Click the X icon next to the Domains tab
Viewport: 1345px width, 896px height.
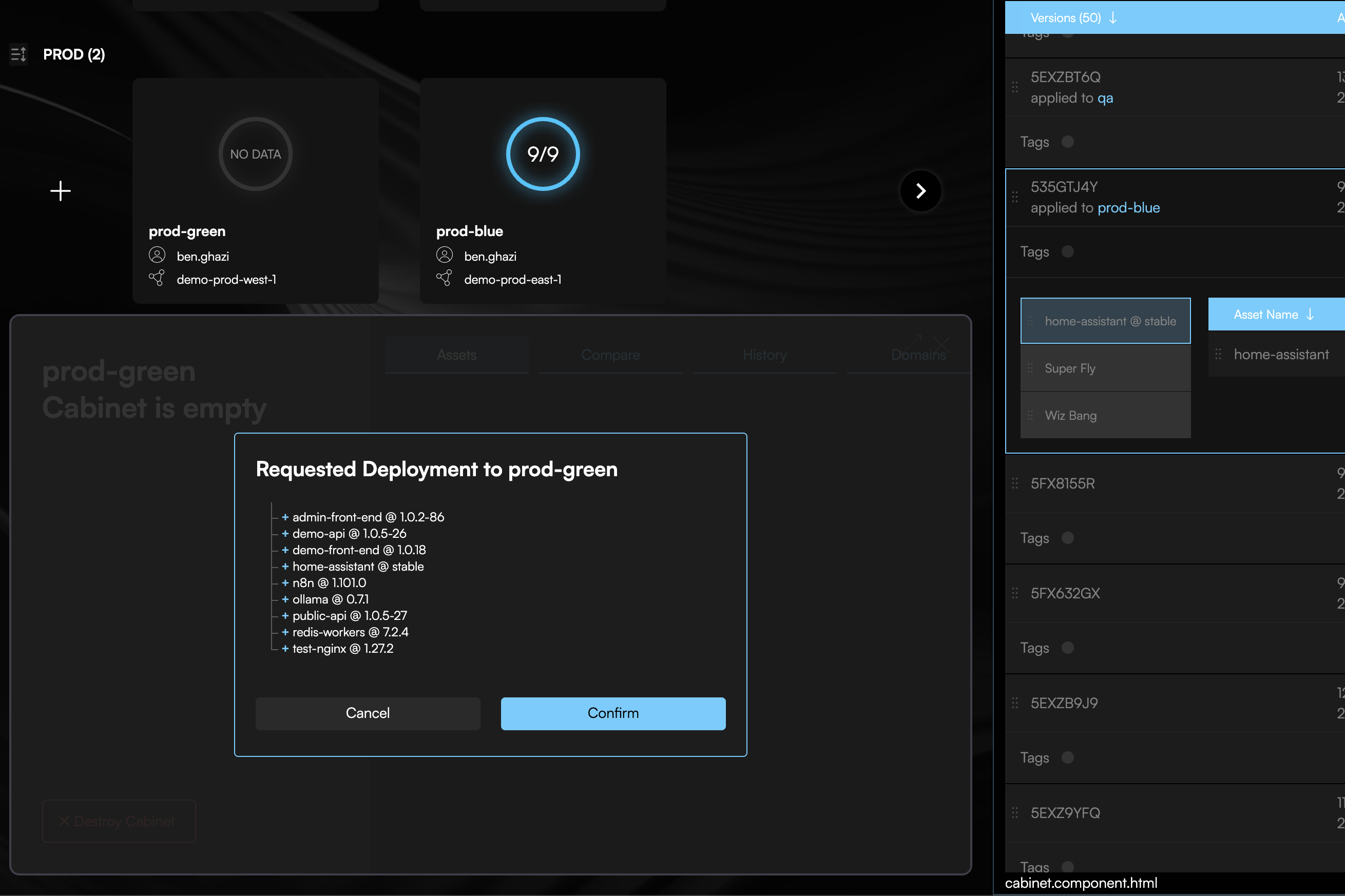tap(942, 345)
